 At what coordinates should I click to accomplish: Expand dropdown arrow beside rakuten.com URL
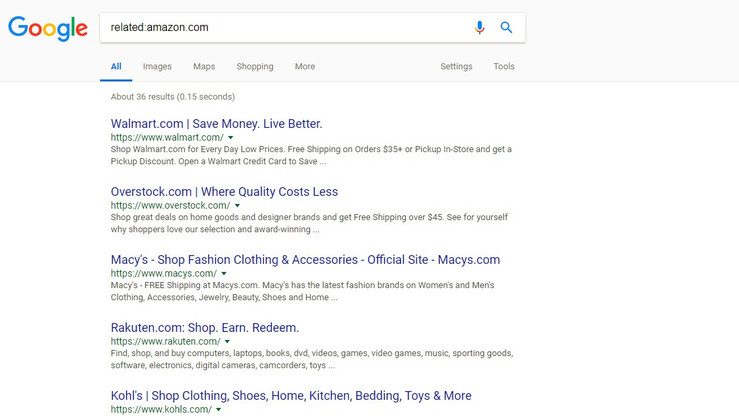pos(227,342)
